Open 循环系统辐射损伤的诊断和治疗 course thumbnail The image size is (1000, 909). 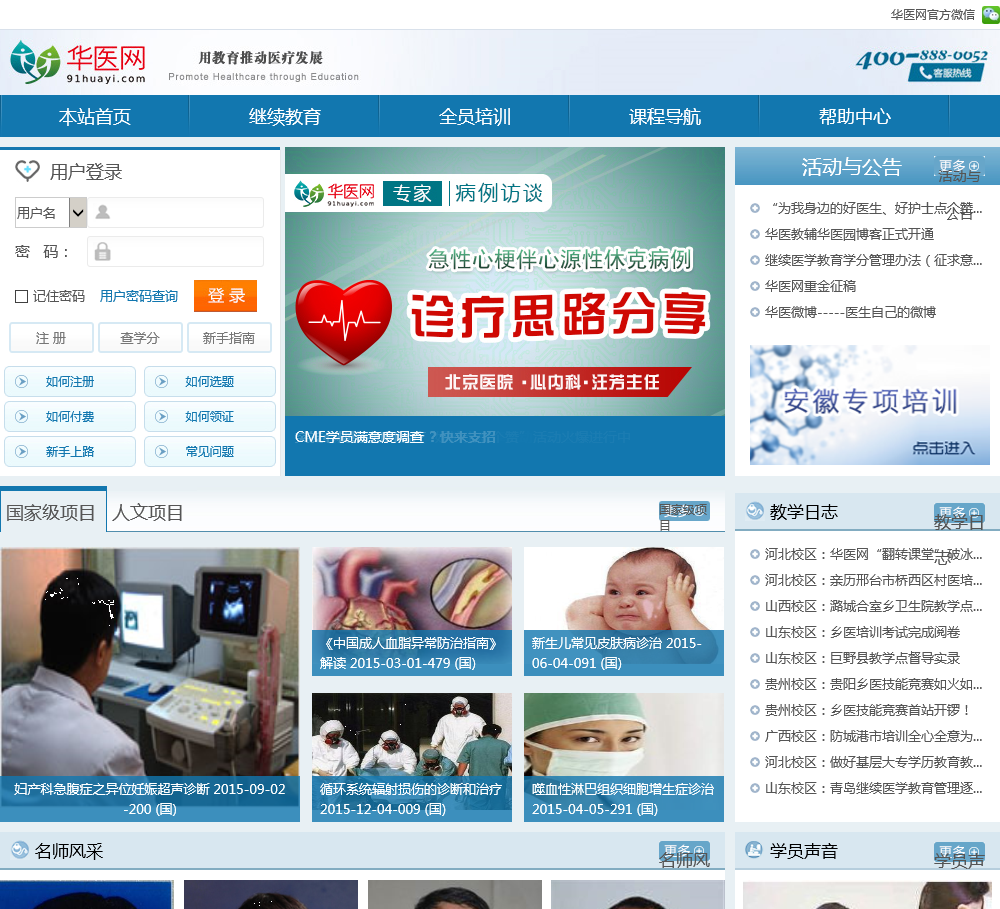point(412,757)
